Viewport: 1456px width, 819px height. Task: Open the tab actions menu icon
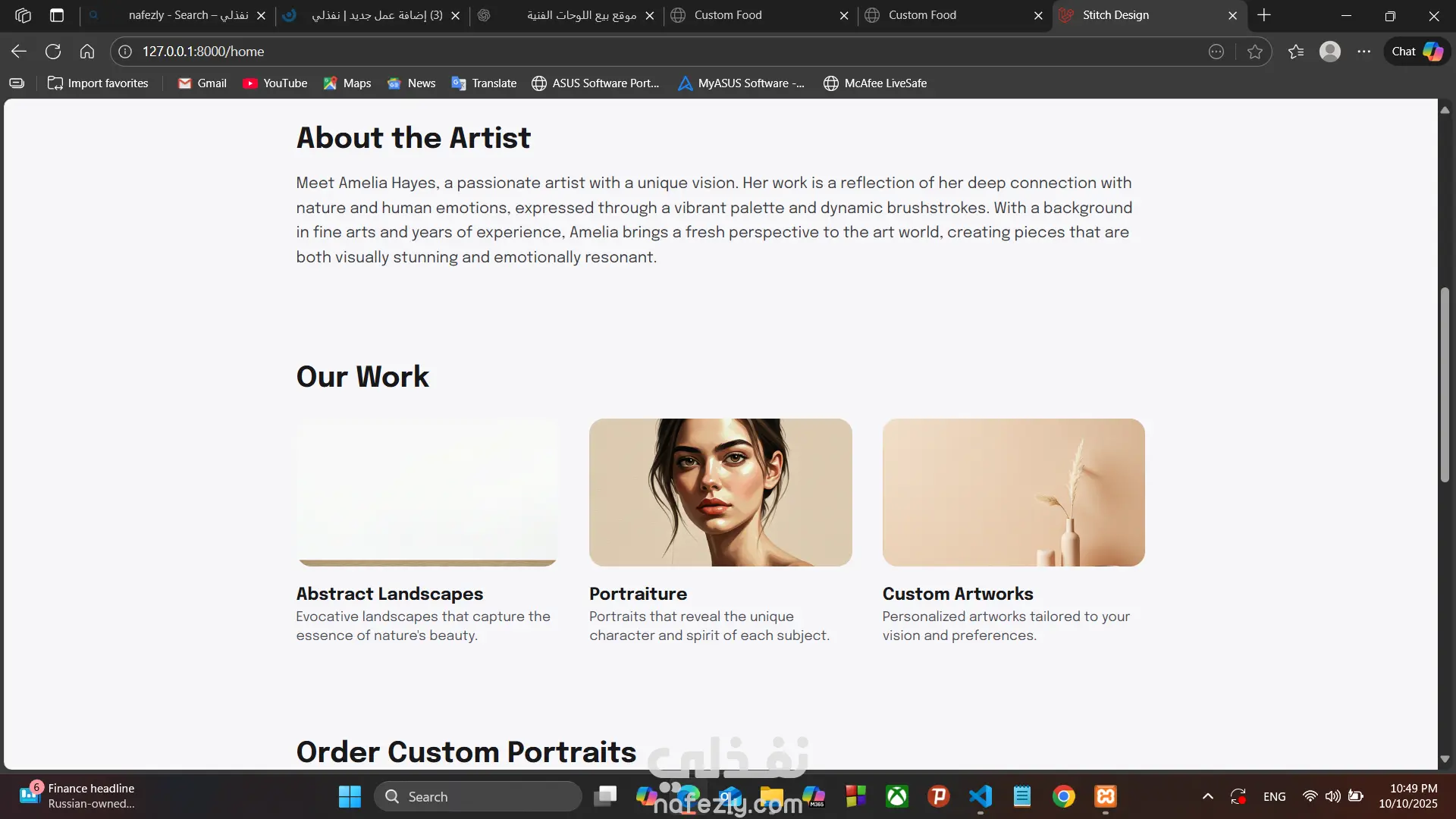57,15
